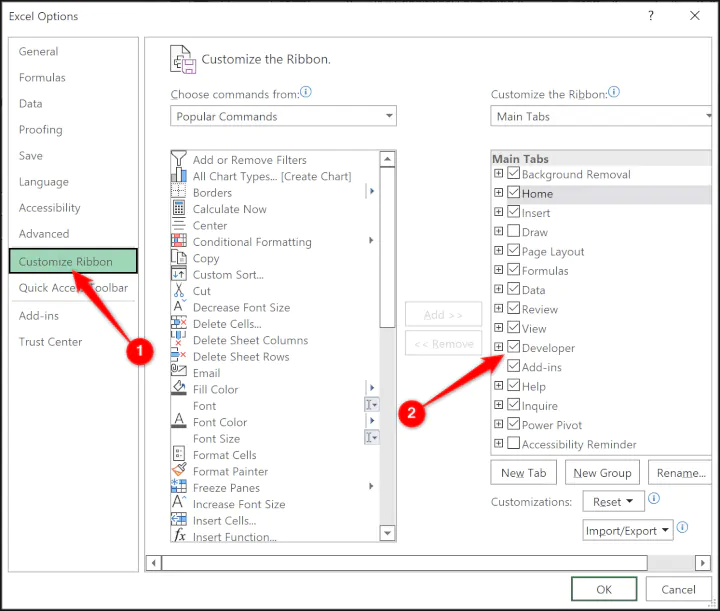Click the Insert Cells icon

pos(179,519)
